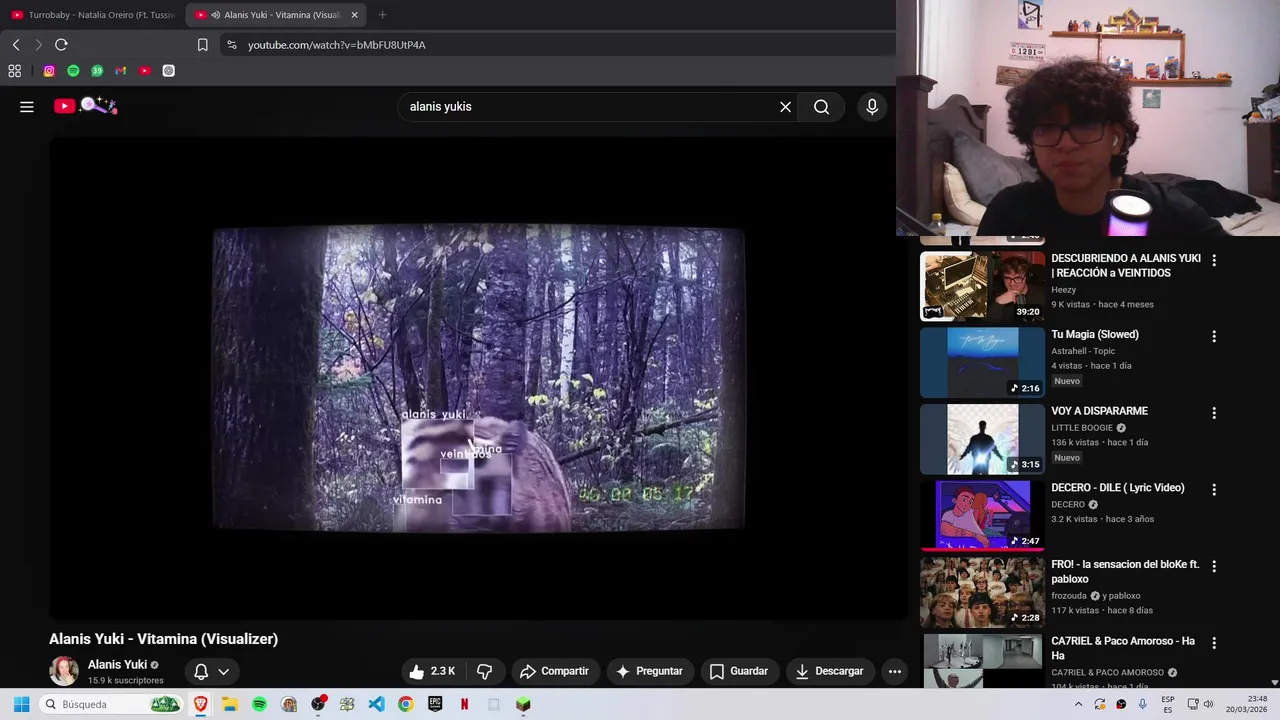
Task: Open the DESCUBRIENDO A ALANIS YUKI thumbnail
Action: tap(982, 286)
